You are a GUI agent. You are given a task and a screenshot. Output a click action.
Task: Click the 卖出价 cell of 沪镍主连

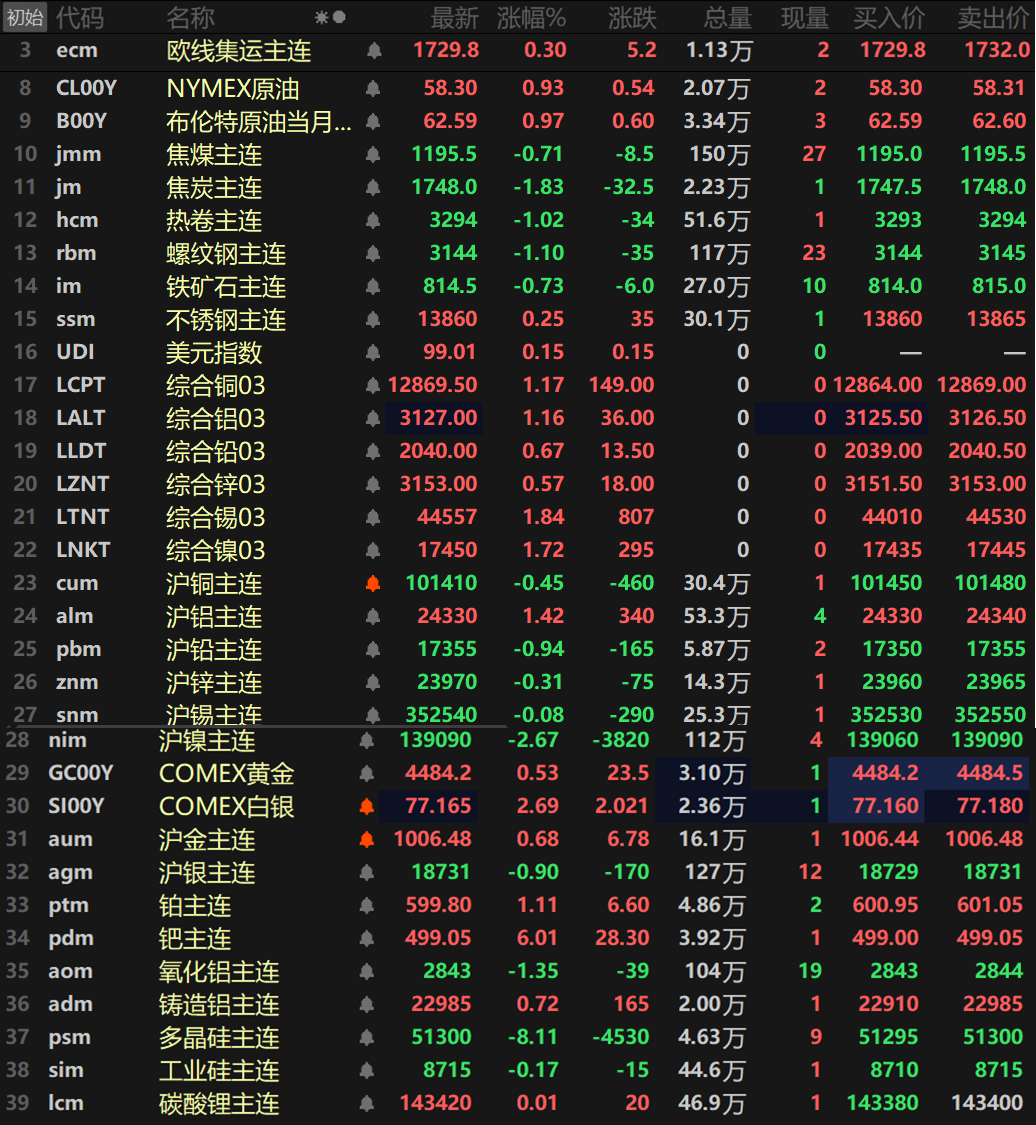pyautogui.click(x=989, y=741)
